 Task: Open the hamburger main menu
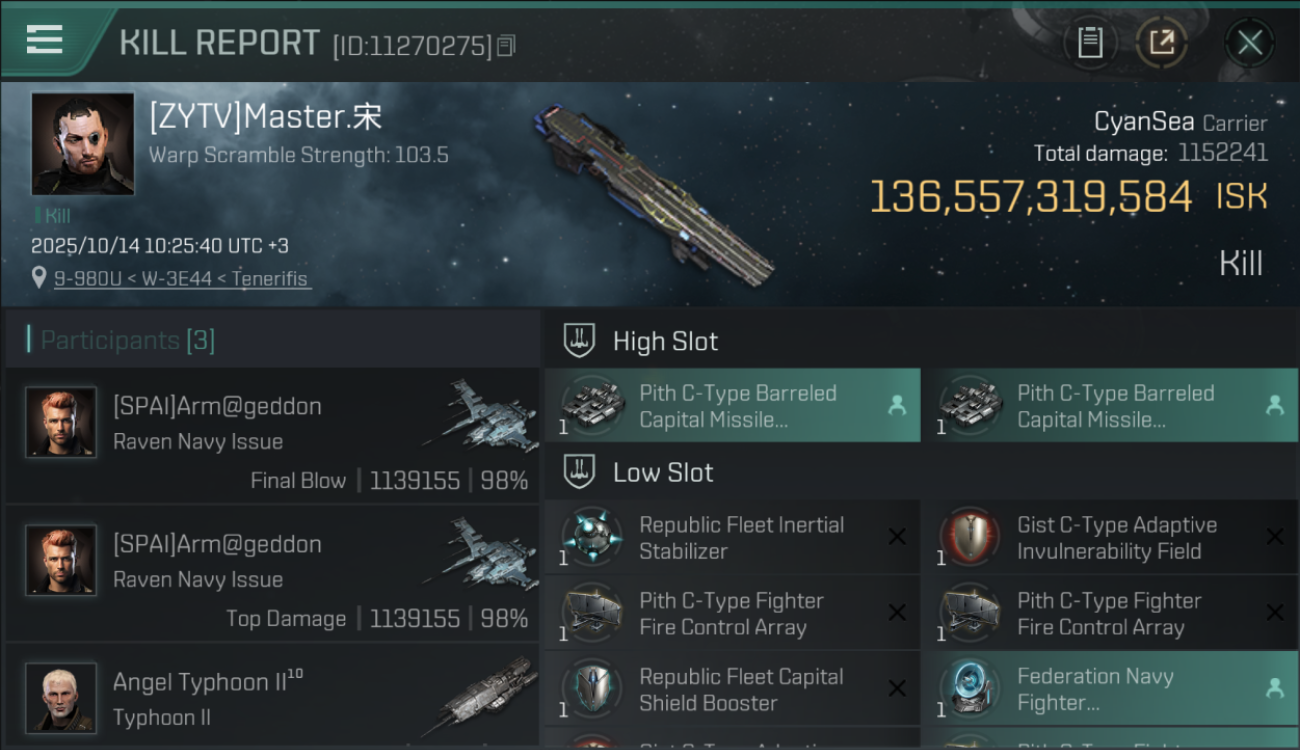45,40
